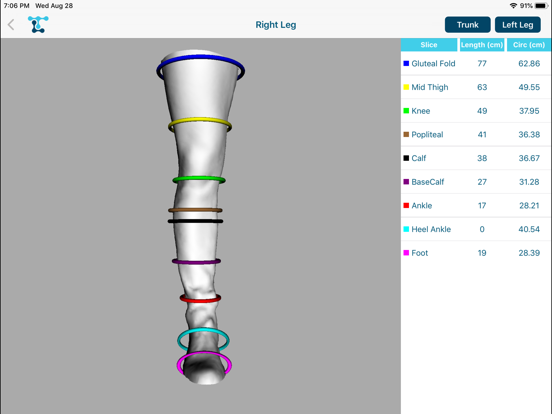Select the cyan Heel Ankle color swatch
Screen dimensions: 552x414
[406, 229]
